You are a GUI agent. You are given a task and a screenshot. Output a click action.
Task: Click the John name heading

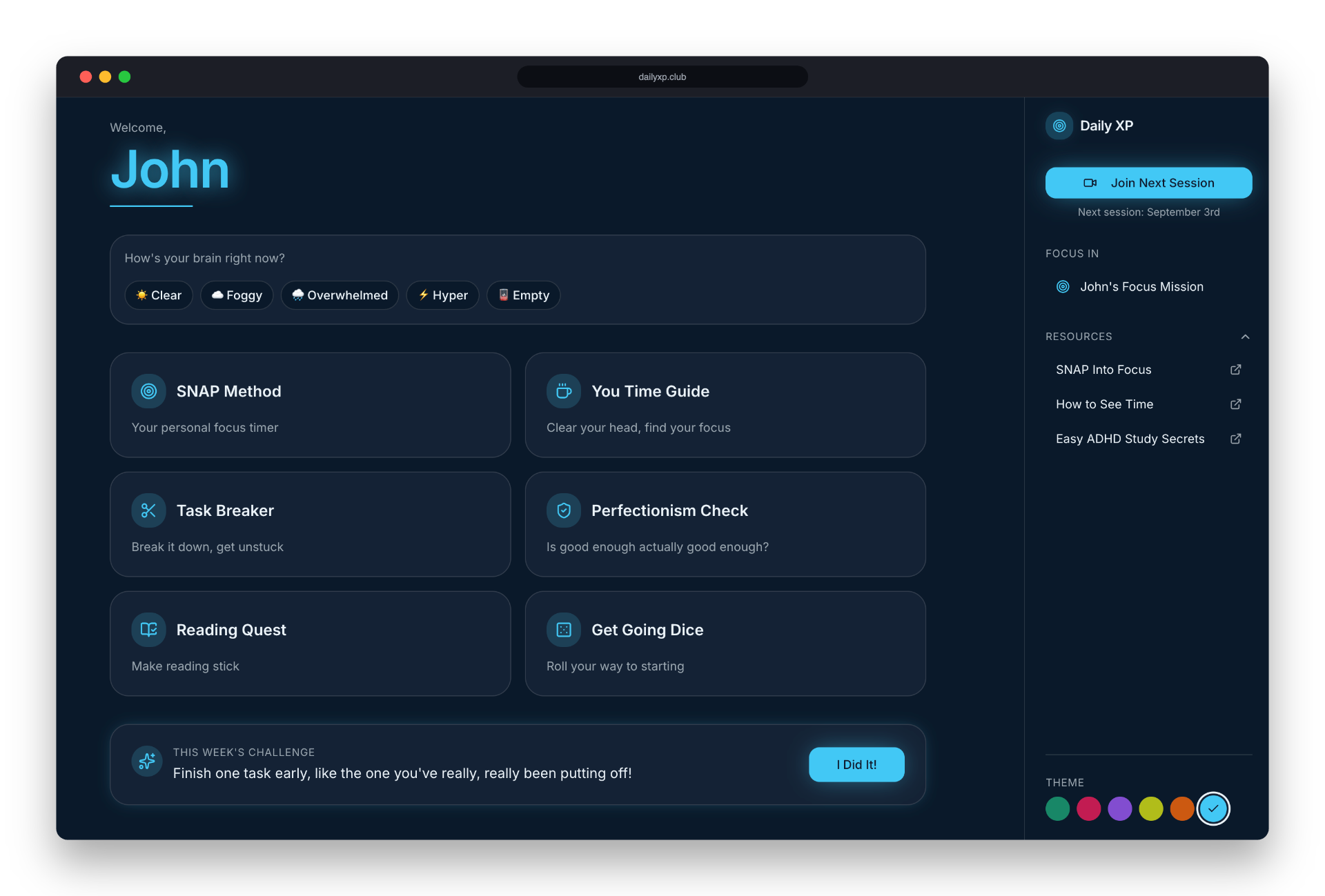tap(170, 170)
